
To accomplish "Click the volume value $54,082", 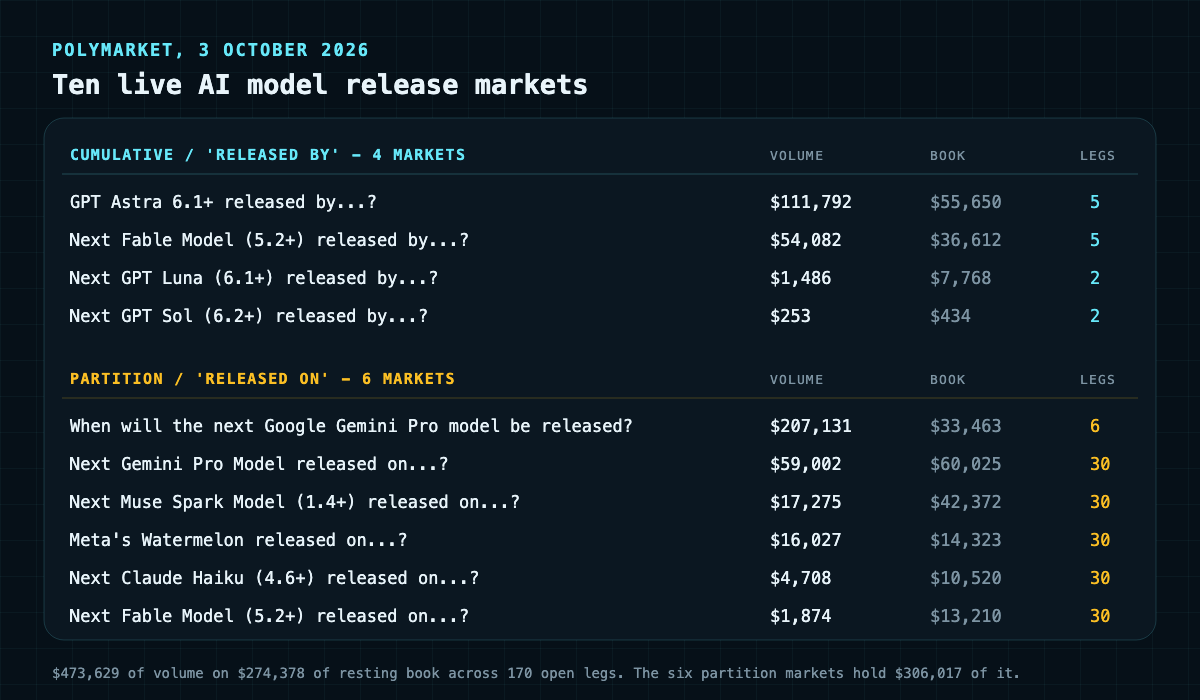I will pos(806,240).
